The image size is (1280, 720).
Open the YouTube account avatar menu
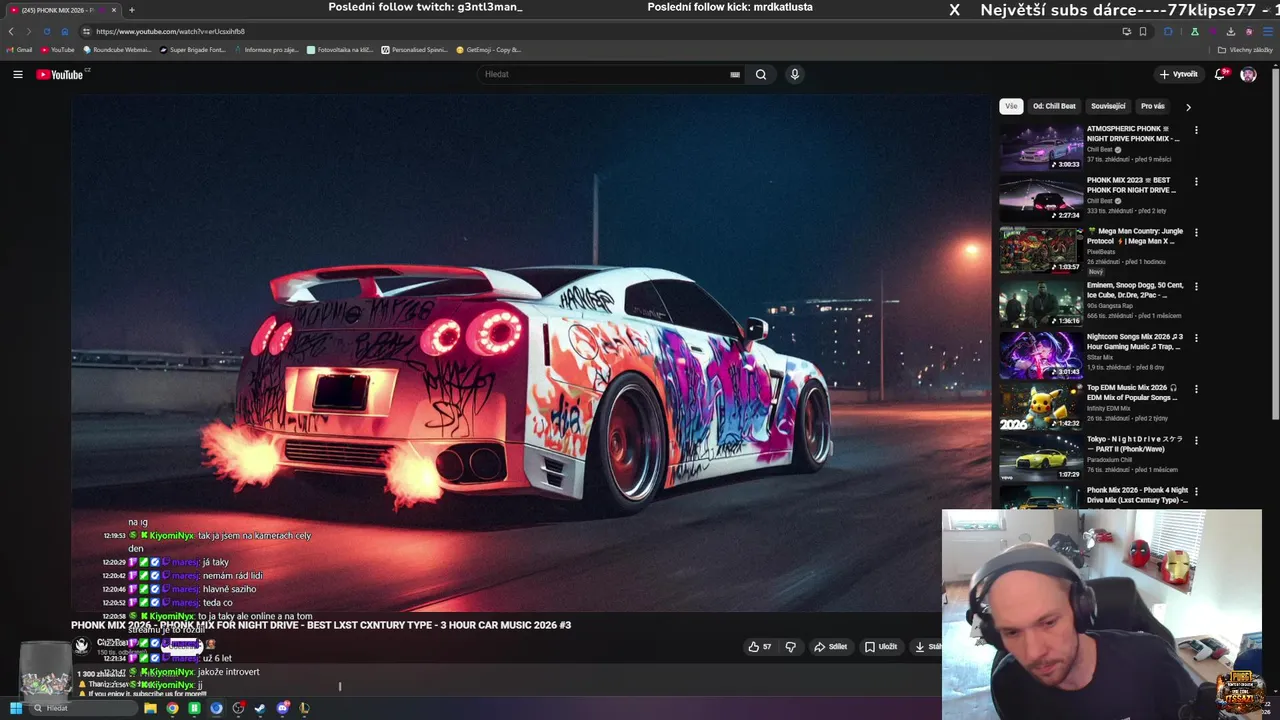[x=1248, y=74]
